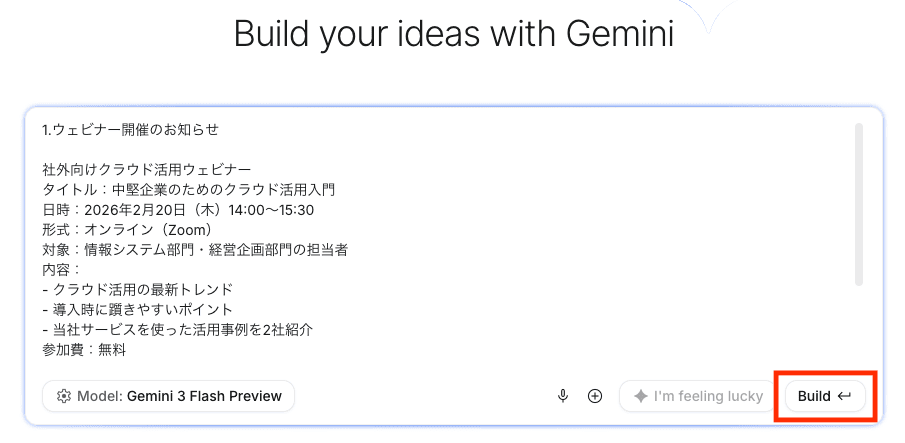Place cursor in 1.ウェビナー開催のお知らせ line
This screenshot has width=905, height=443.
click(x=131, y=130)
